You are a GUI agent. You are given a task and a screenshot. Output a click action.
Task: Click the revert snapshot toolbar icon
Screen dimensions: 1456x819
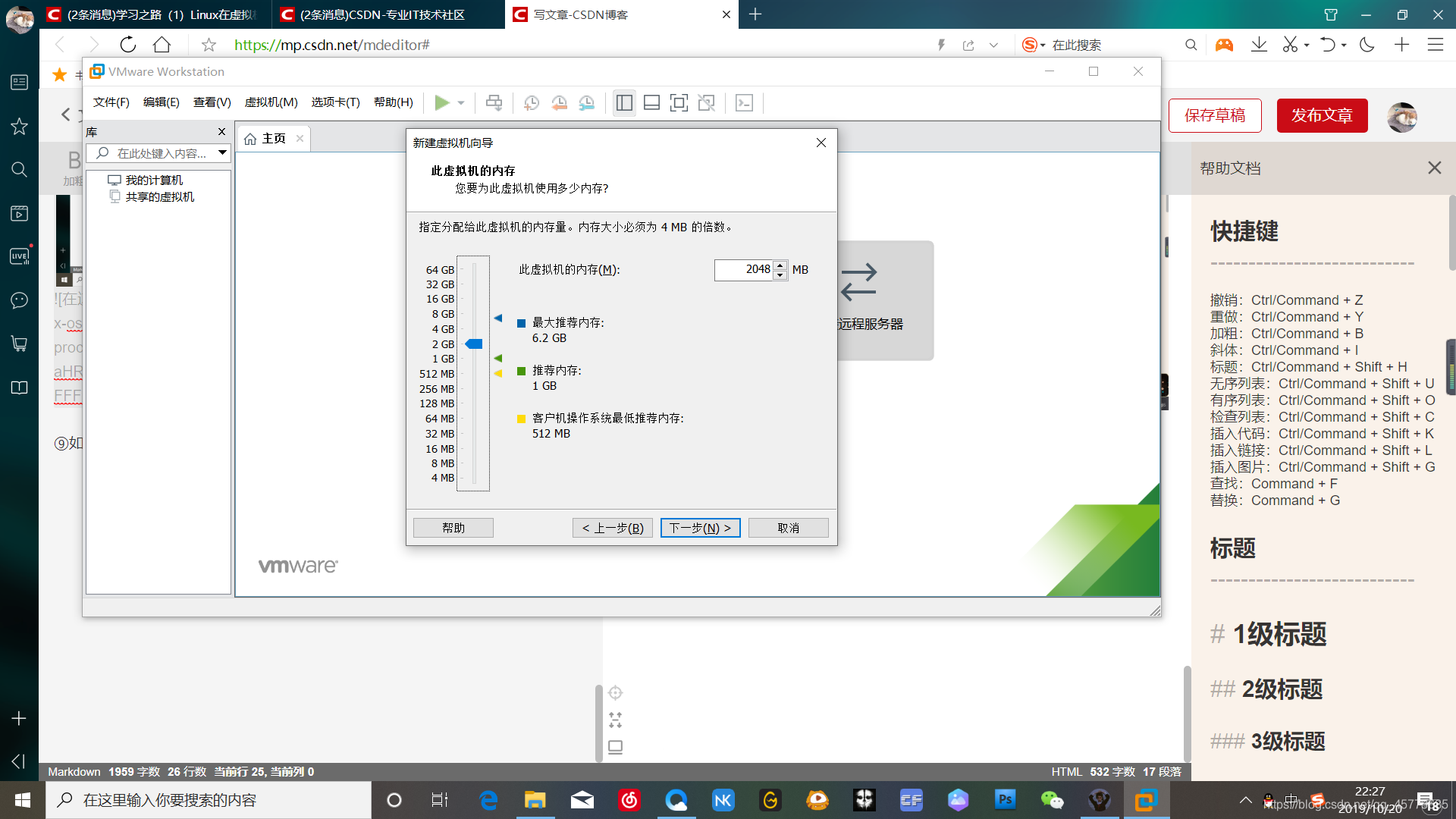click(560, 102)
